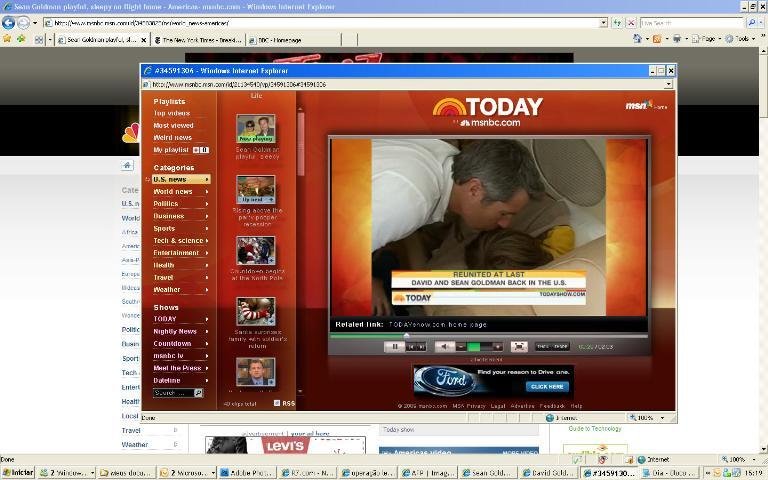Open Feedback footer link
The width and height of the screenshot is (768, 480).
(552, 406)
